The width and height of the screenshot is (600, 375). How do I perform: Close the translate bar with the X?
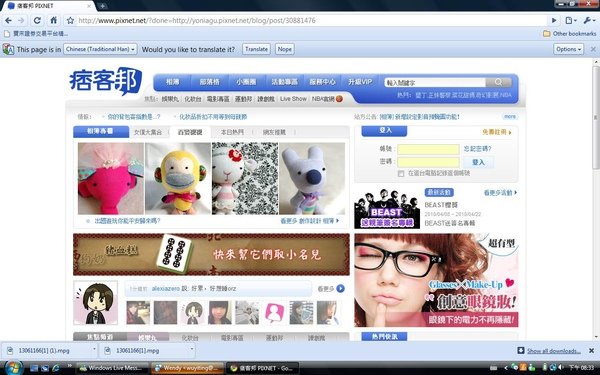tap(593, 49)
